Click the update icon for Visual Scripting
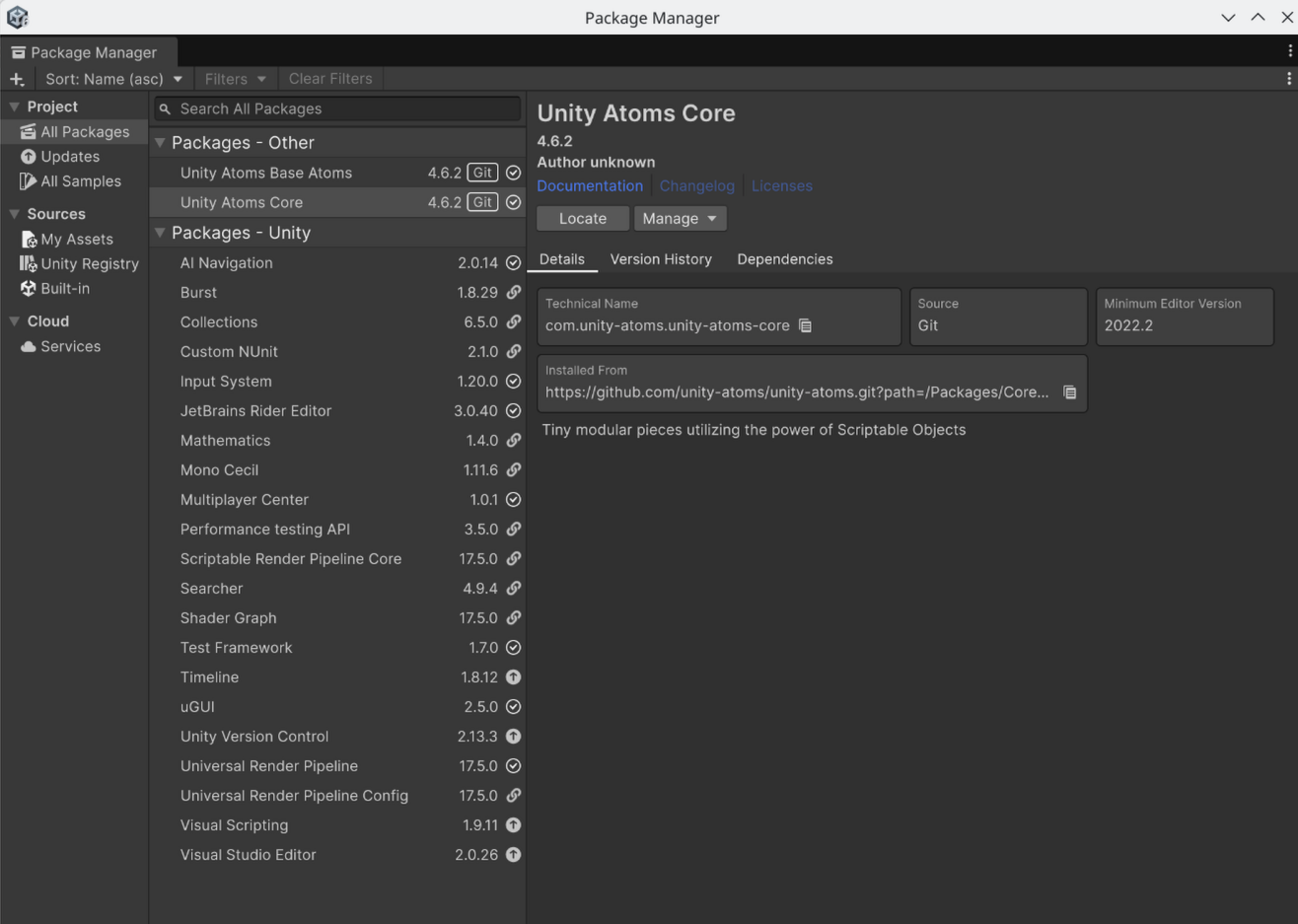The width and height of the screenshot is (1298, 924). coord(513,825)
